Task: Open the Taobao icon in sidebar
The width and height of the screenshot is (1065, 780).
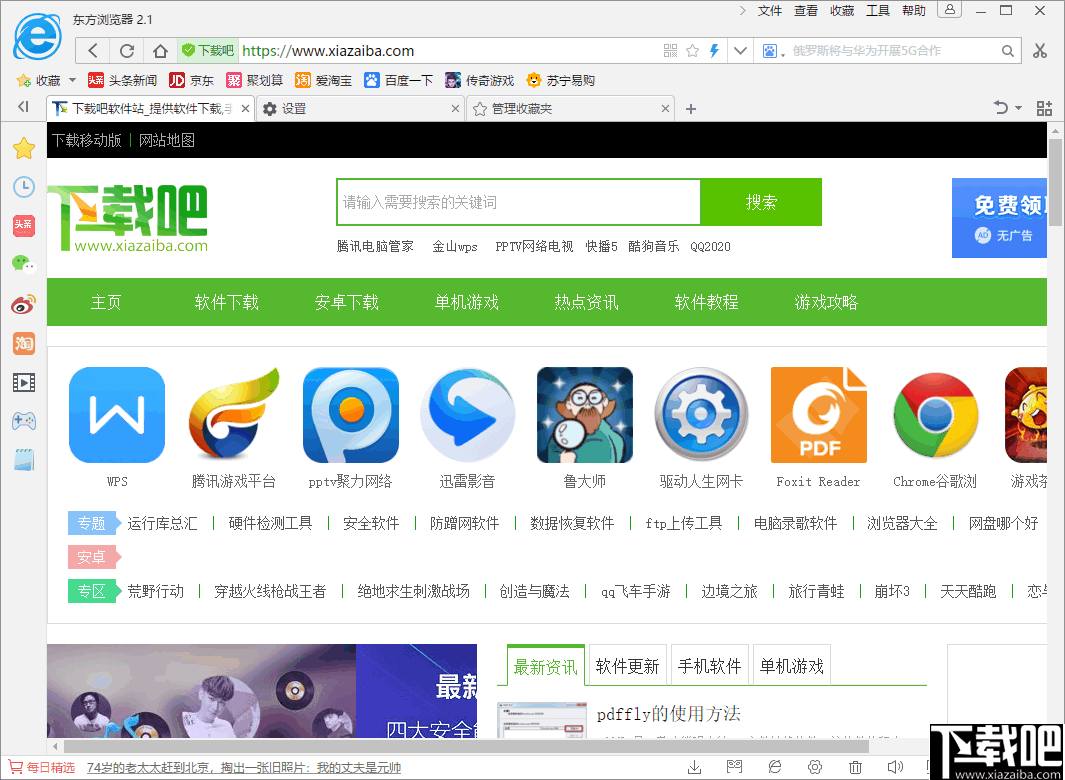Action: pyautogui.click(x=23, y=343)
